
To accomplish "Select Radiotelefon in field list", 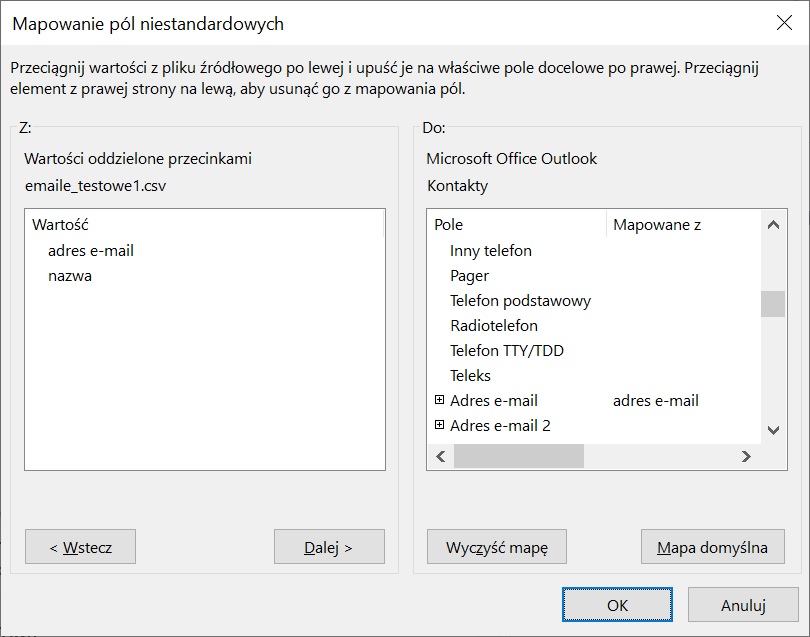I will point(494,325).
